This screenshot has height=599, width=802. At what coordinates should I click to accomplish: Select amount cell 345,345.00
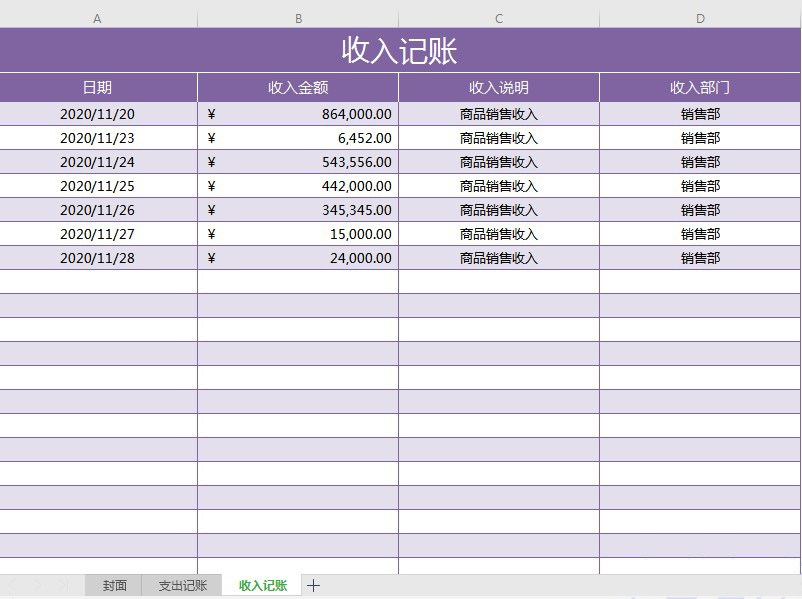coord(298,210)
